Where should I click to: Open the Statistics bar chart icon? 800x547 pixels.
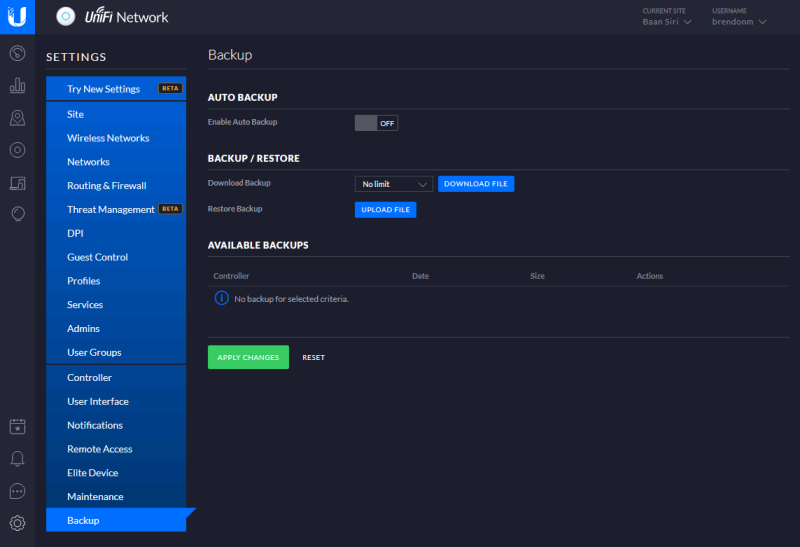tap(17, 85)
